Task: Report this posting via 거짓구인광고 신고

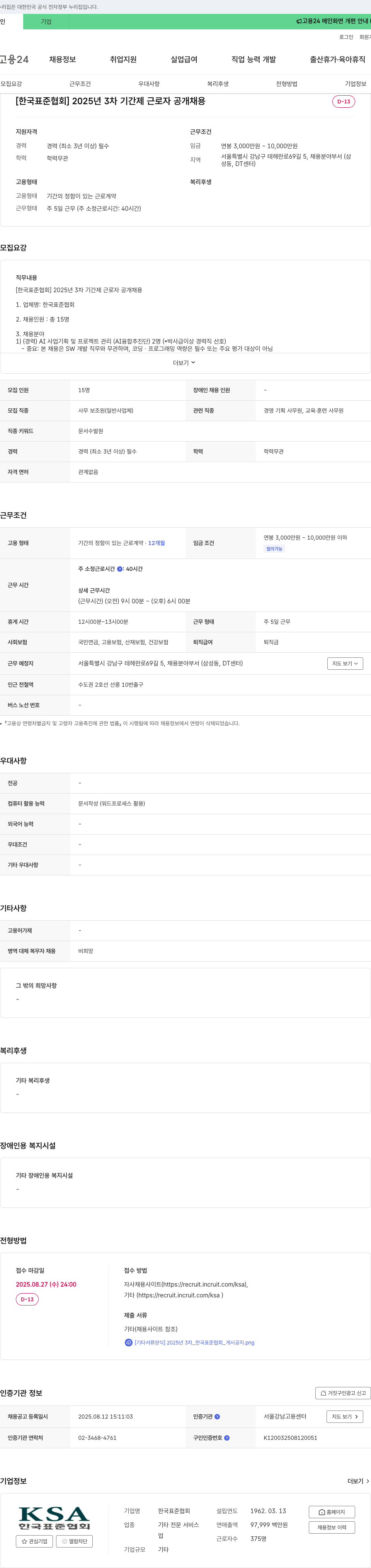Action: point(343,1393)
